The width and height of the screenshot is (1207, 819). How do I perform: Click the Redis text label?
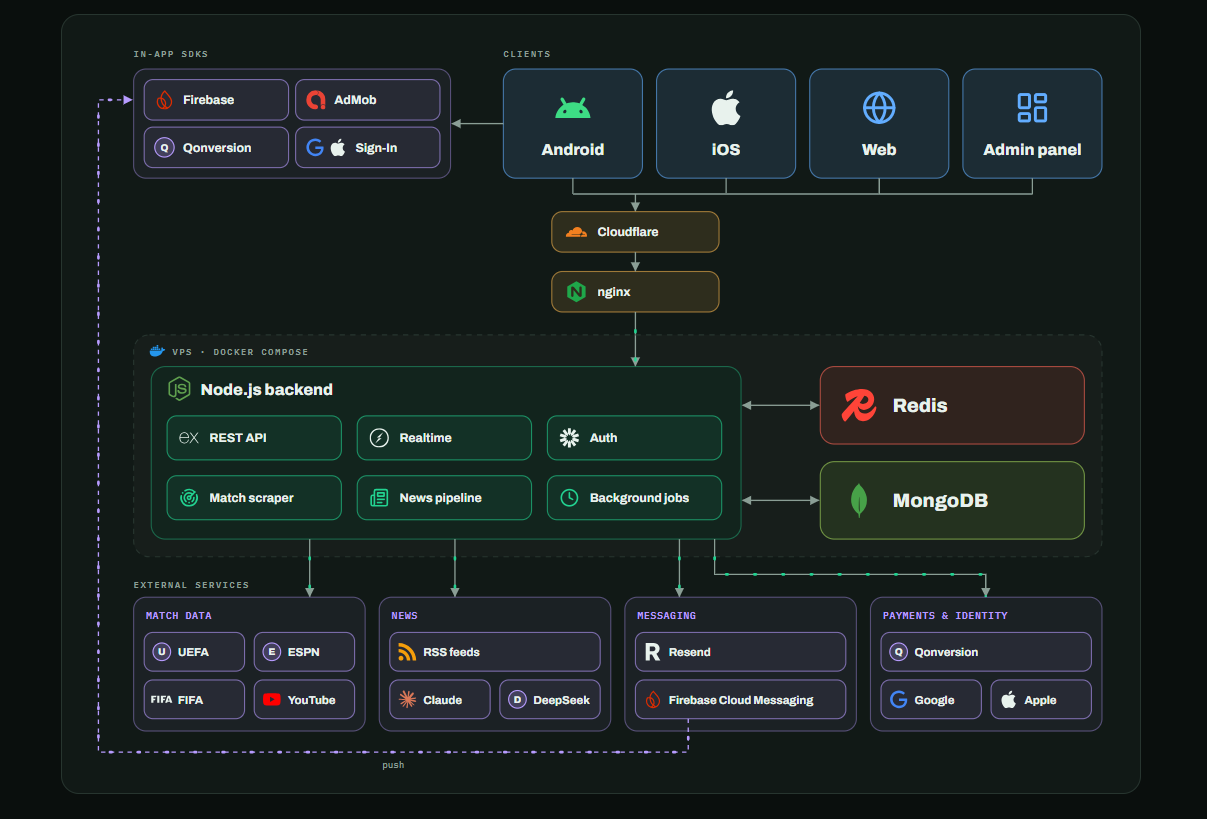(920, 406)
